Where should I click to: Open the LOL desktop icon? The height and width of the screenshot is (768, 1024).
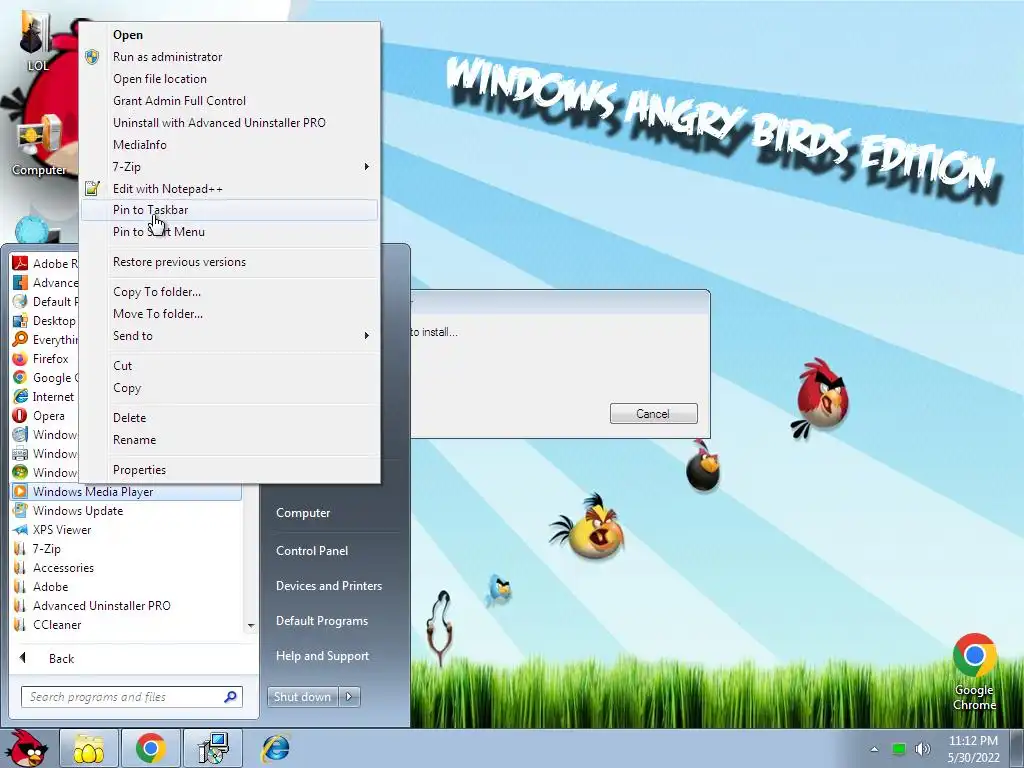click(x=37, y=40)
